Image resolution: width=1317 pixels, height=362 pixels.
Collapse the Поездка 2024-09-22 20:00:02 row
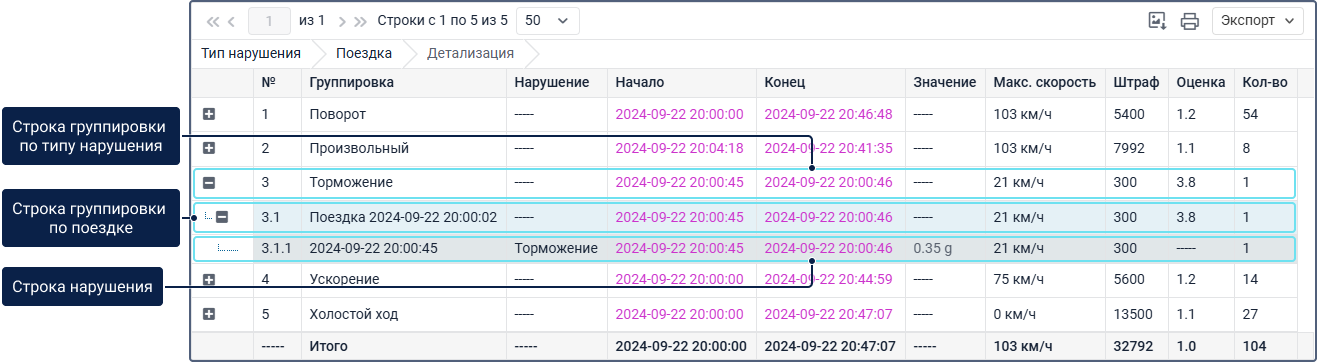(x=223, y=217)
